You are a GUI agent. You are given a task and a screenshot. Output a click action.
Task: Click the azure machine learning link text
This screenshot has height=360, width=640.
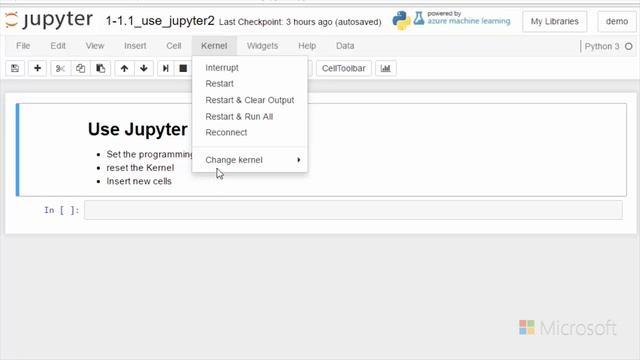469,21
